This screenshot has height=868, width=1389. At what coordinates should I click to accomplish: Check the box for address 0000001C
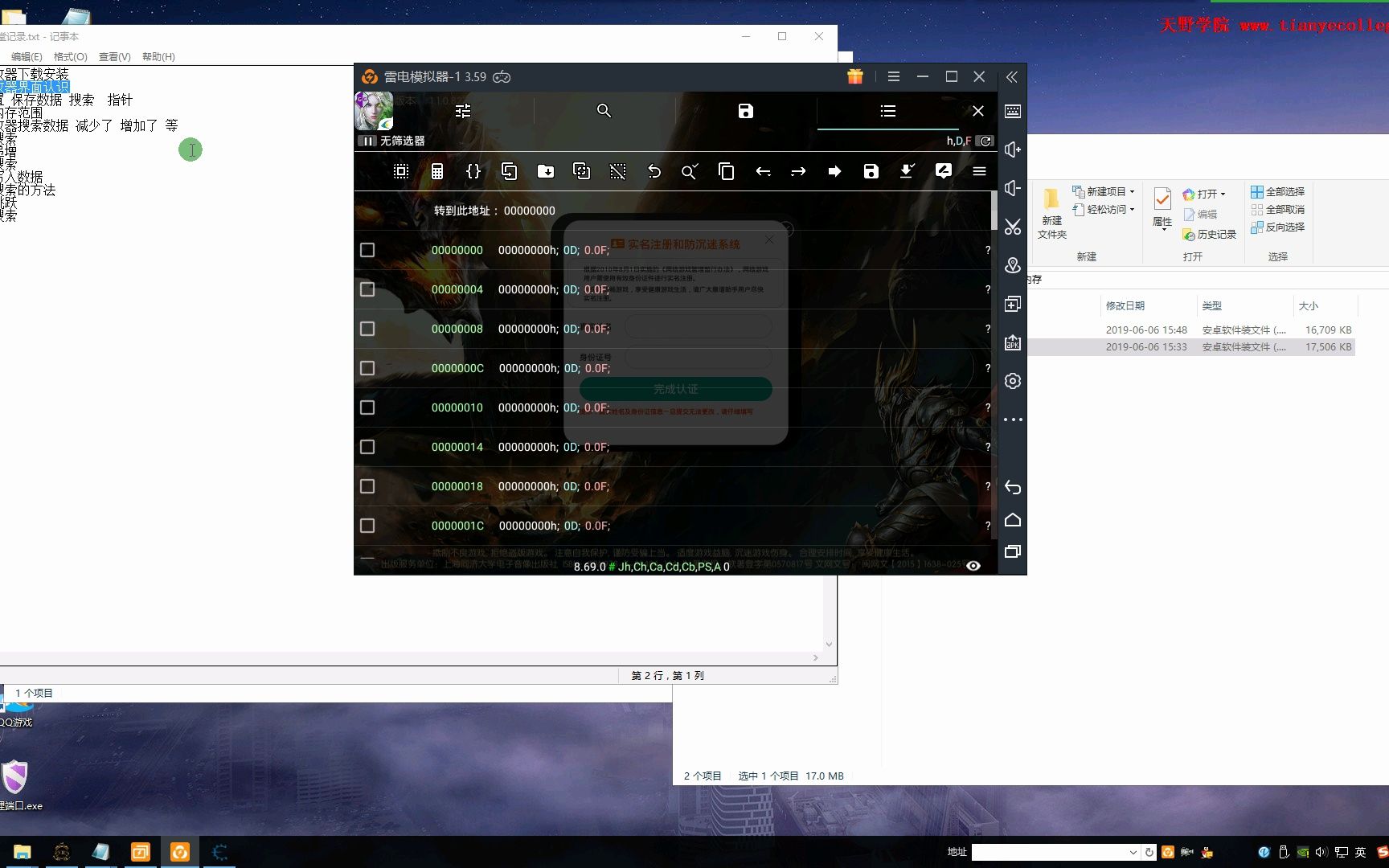(x=367, y=526)
